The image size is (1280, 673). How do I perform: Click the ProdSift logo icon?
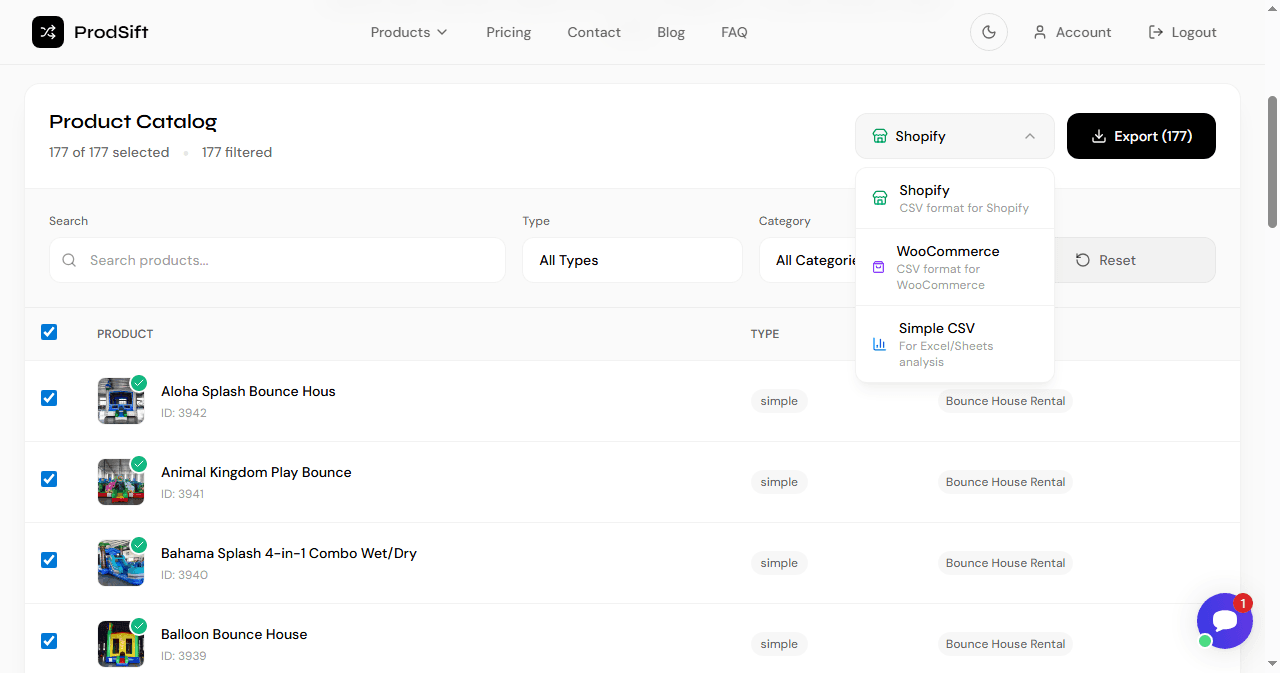[x=48, y=32]
